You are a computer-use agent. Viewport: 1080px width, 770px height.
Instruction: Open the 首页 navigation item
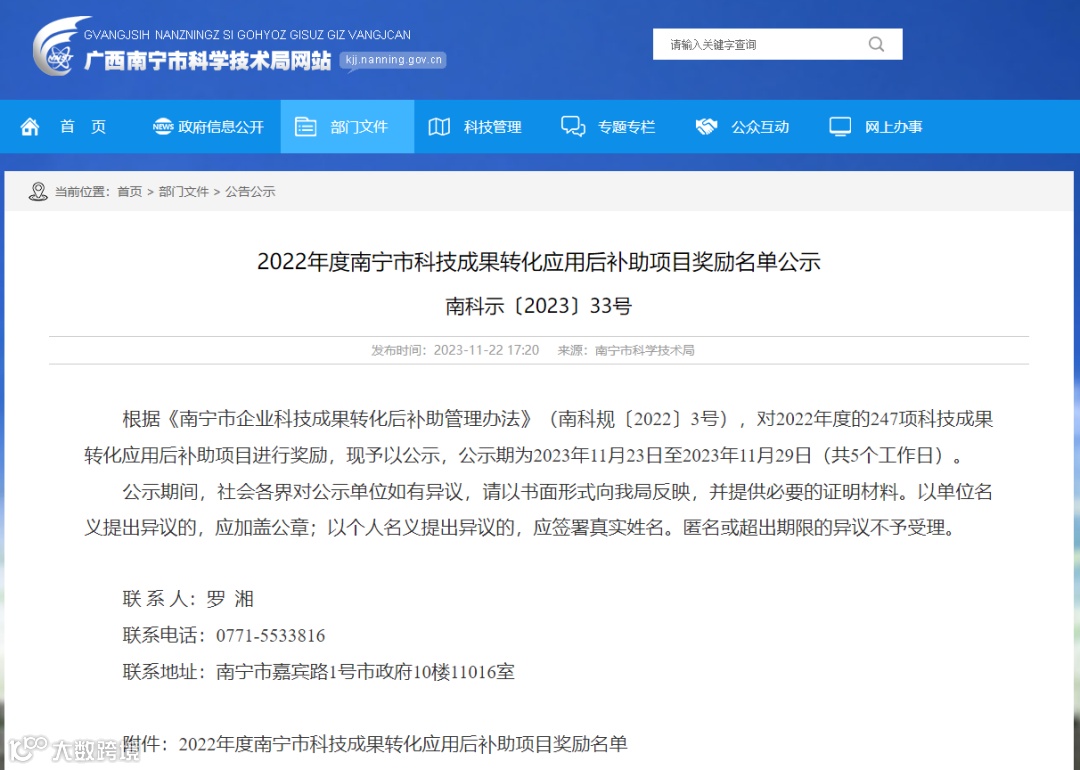tap(83, 127)
